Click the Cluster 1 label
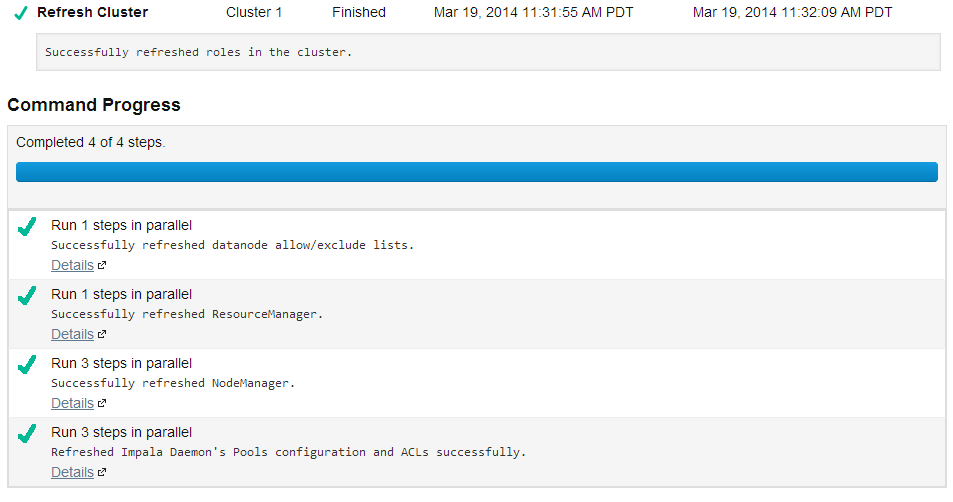Viewport: 953px width, 502px height. click(x=254, y=12)
